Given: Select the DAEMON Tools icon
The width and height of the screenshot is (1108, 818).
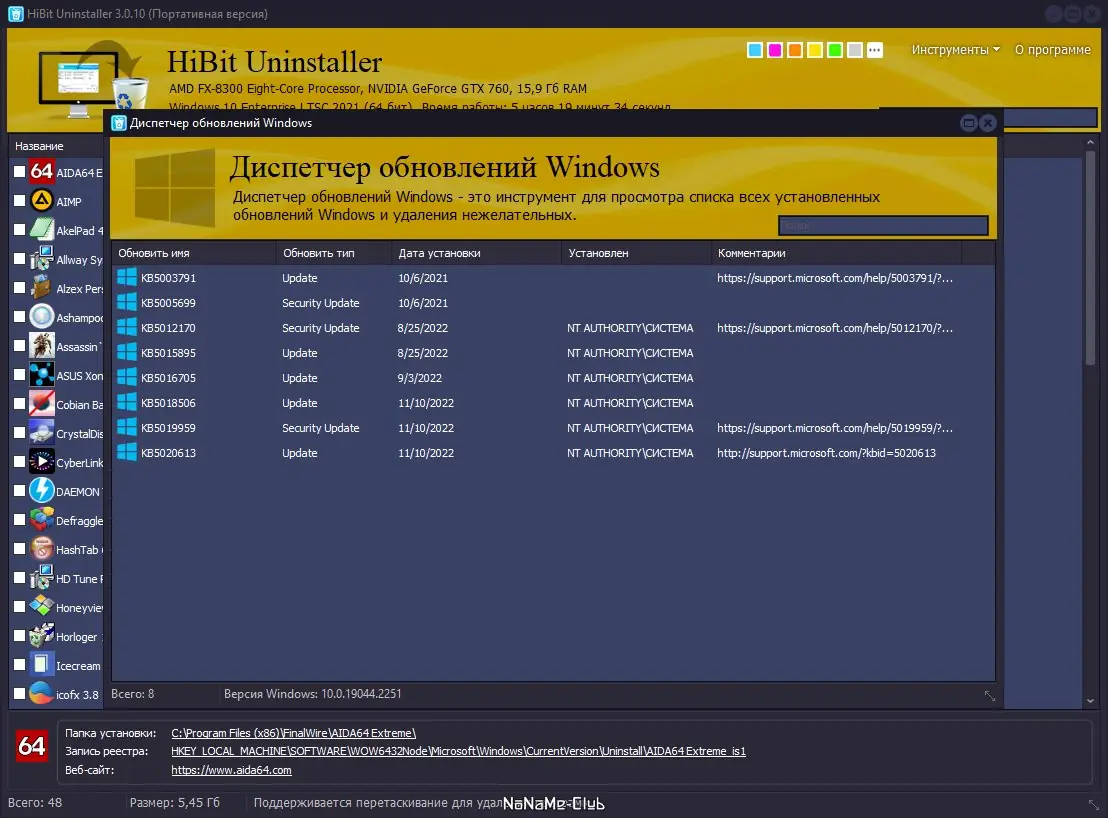Looking at the screenshot, I should 42,490.
